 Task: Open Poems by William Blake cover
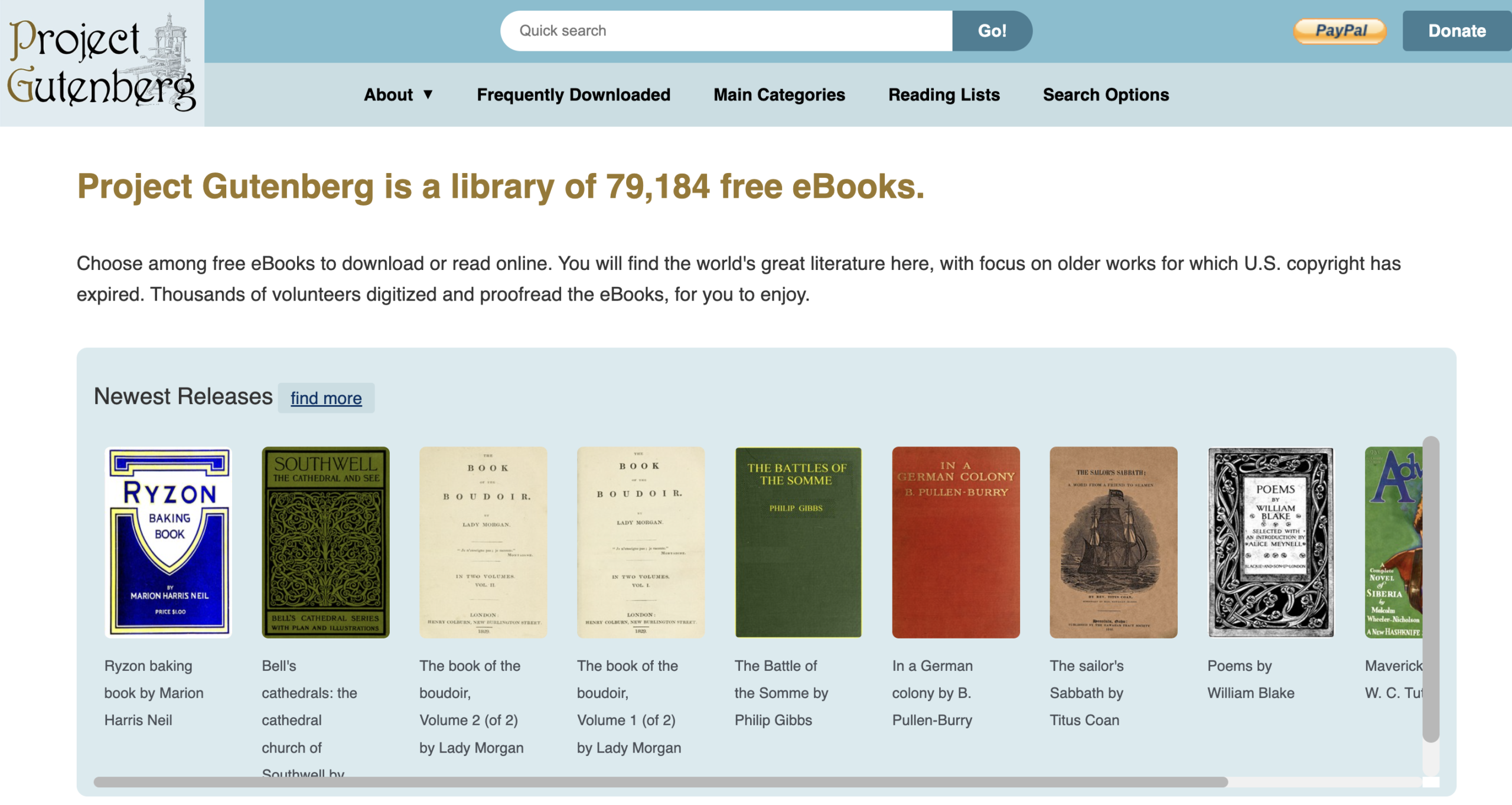(x=1270, y=542)
